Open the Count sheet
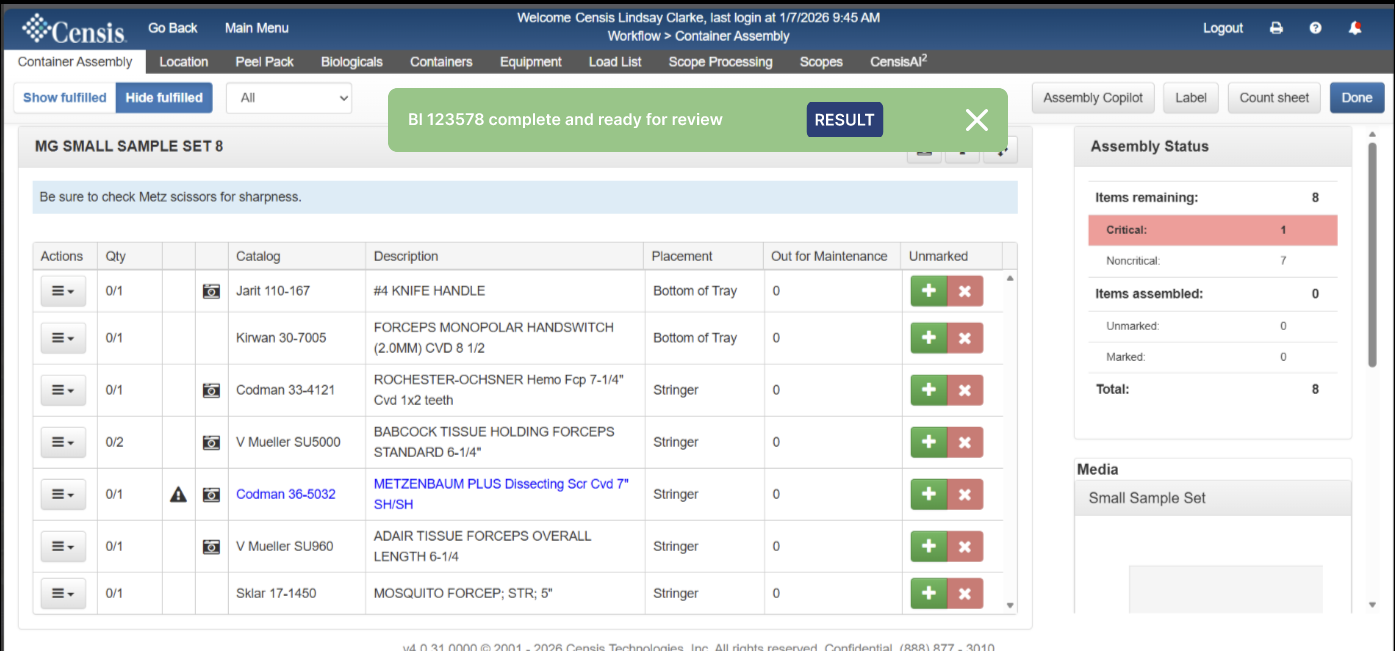1395x651 pixels. tap(1274, 98)
